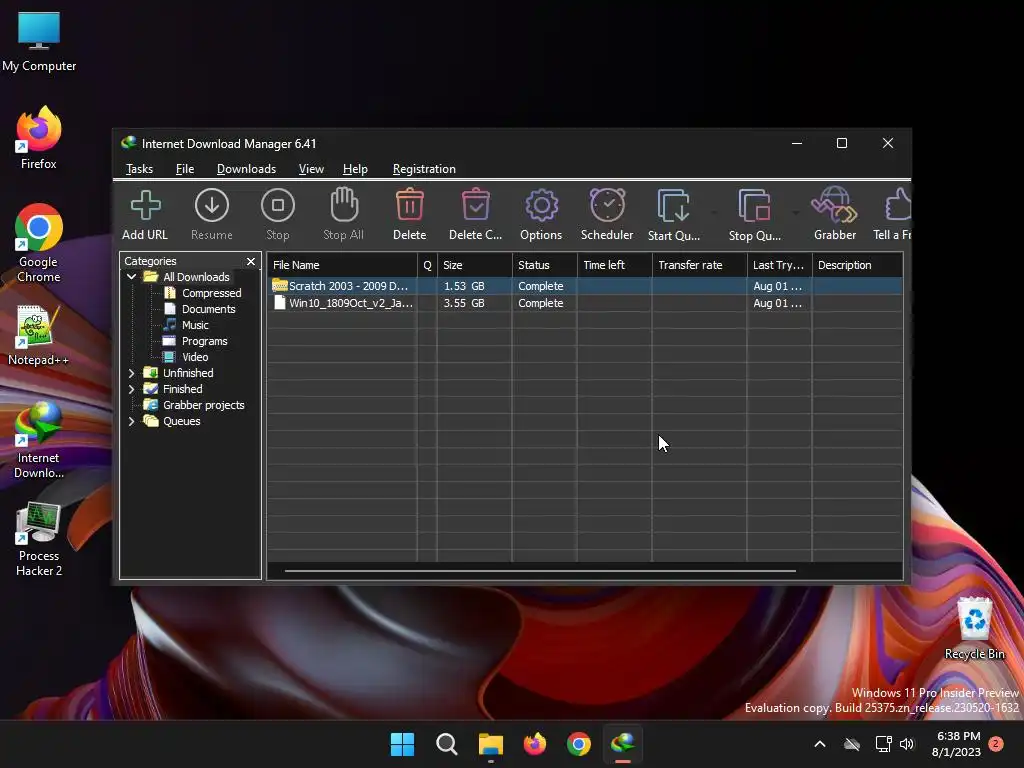Close the Categories panel

tap(251, 261)
